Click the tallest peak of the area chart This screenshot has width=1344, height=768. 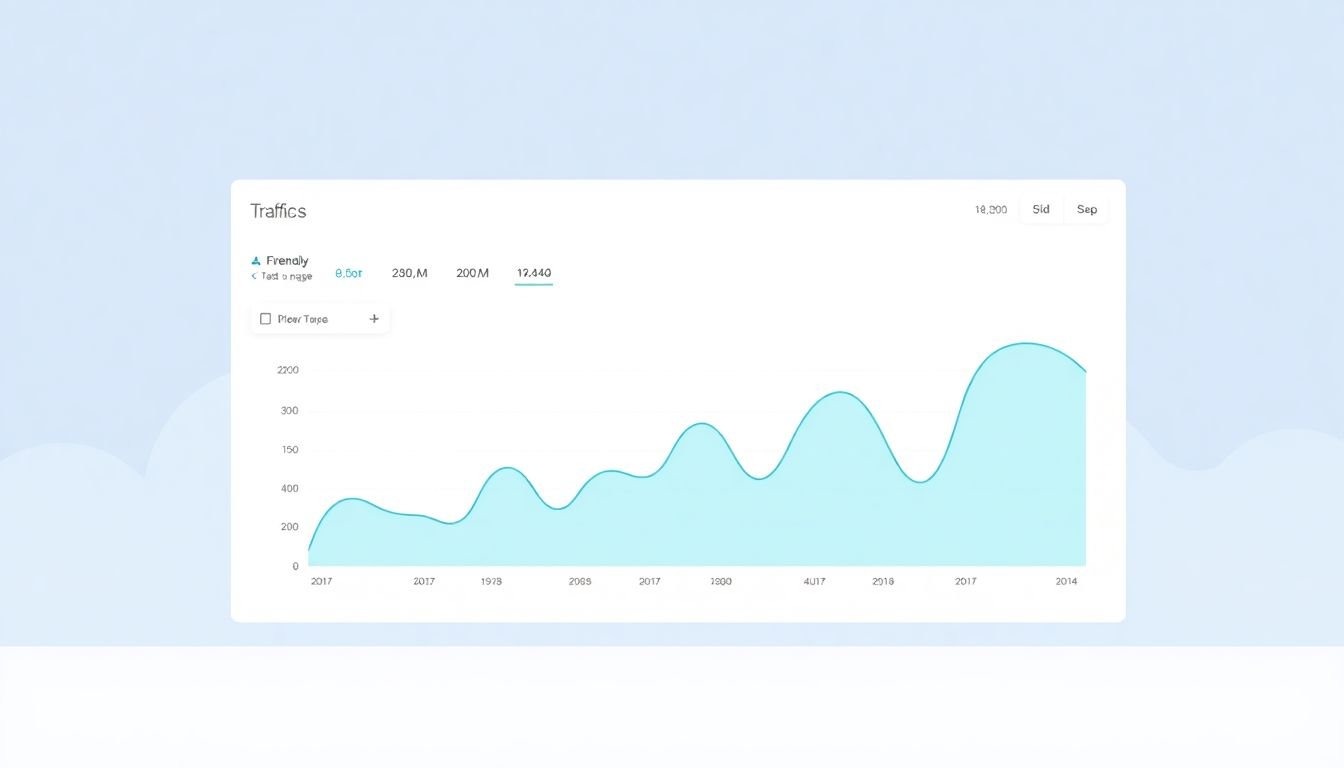(x=1025, y=344)
